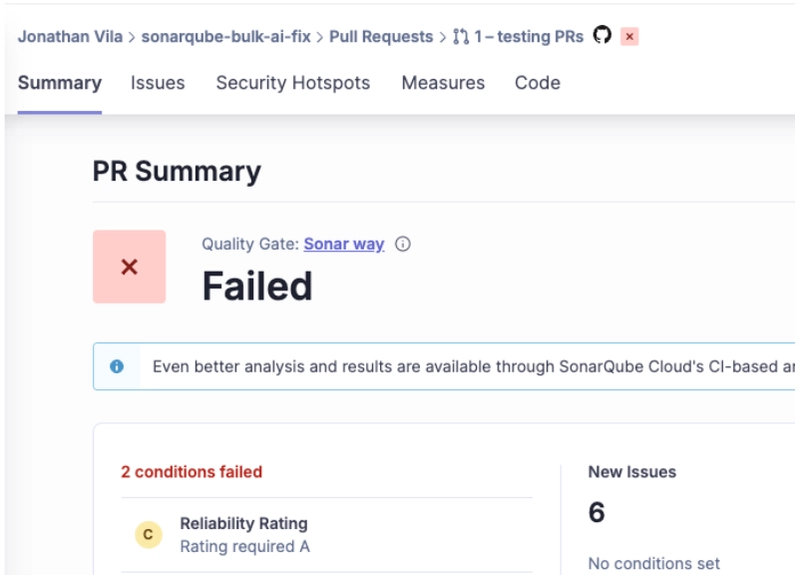Viewport: 800px width, 581px height.
Task: Select the Summary tab
Action: 60,83
